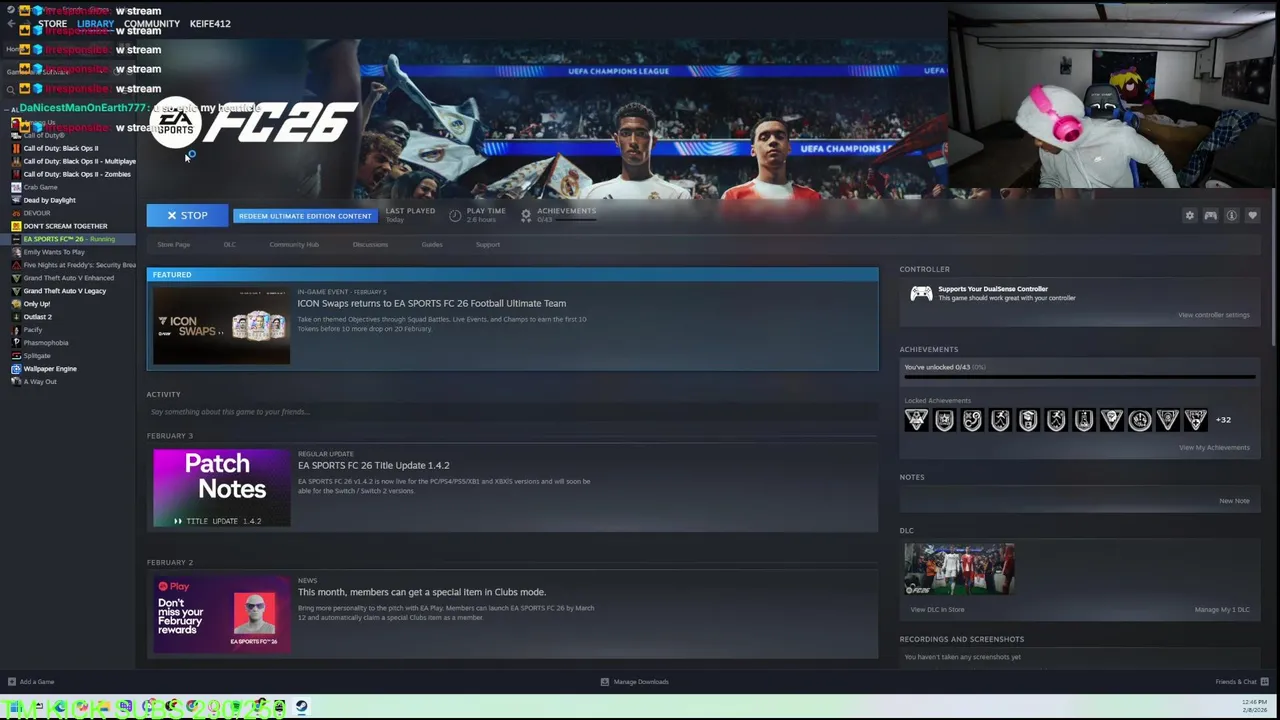Open controller layout icon for FC 26

point(1210,215)
